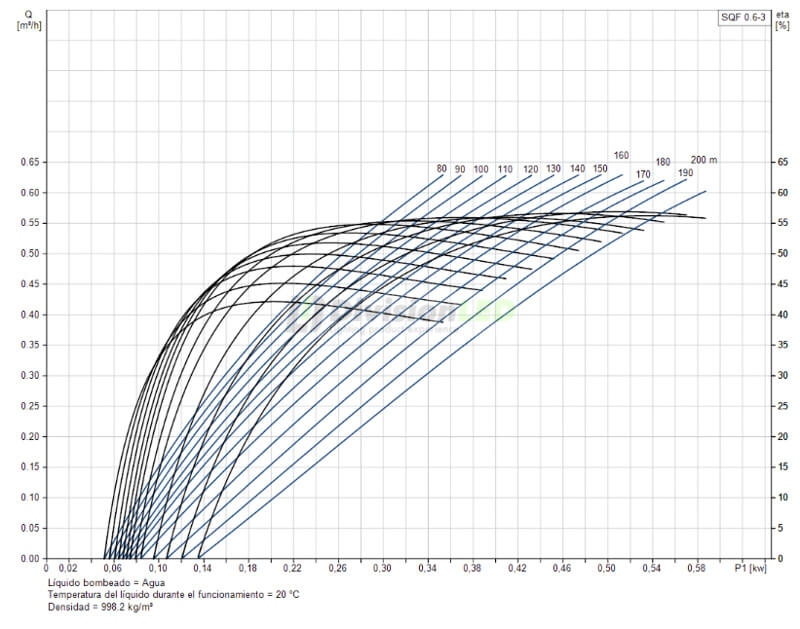The width and height of the screenshot is (800, 629).
Task: Select the 200 m head curve label
Action: (704, 160)
